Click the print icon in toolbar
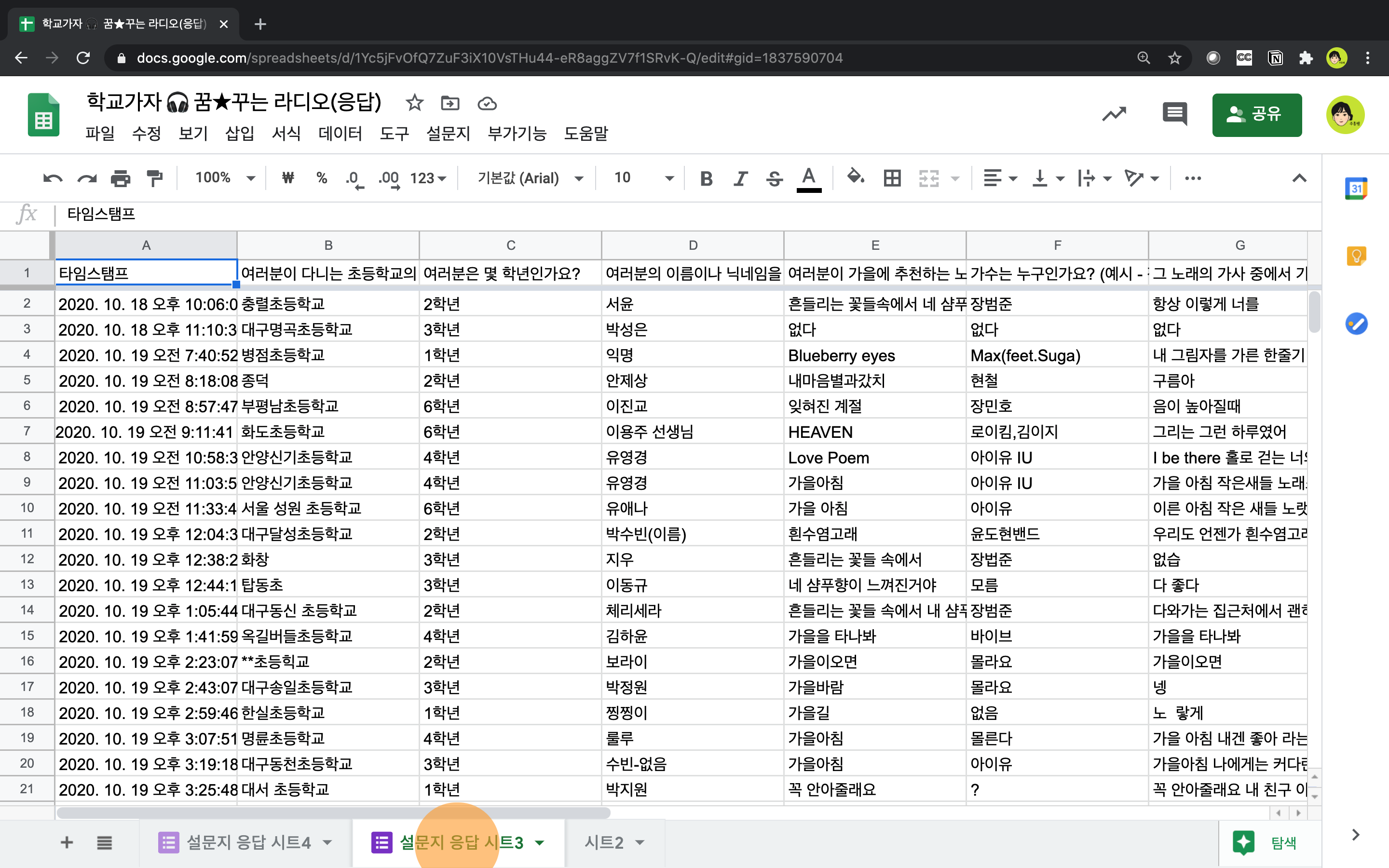 (x=120, y=178)
